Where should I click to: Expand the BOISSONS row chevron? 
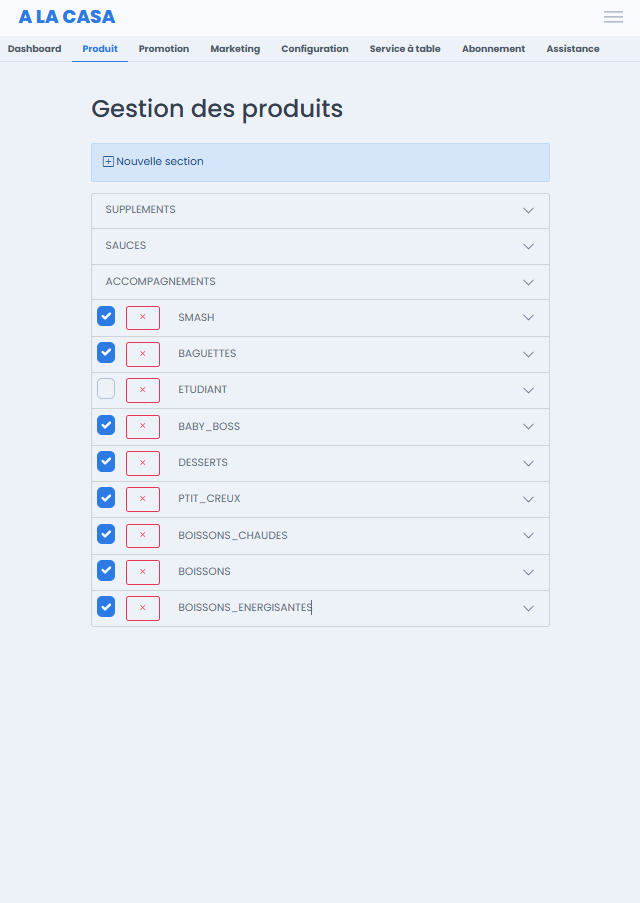click(528, 572)
